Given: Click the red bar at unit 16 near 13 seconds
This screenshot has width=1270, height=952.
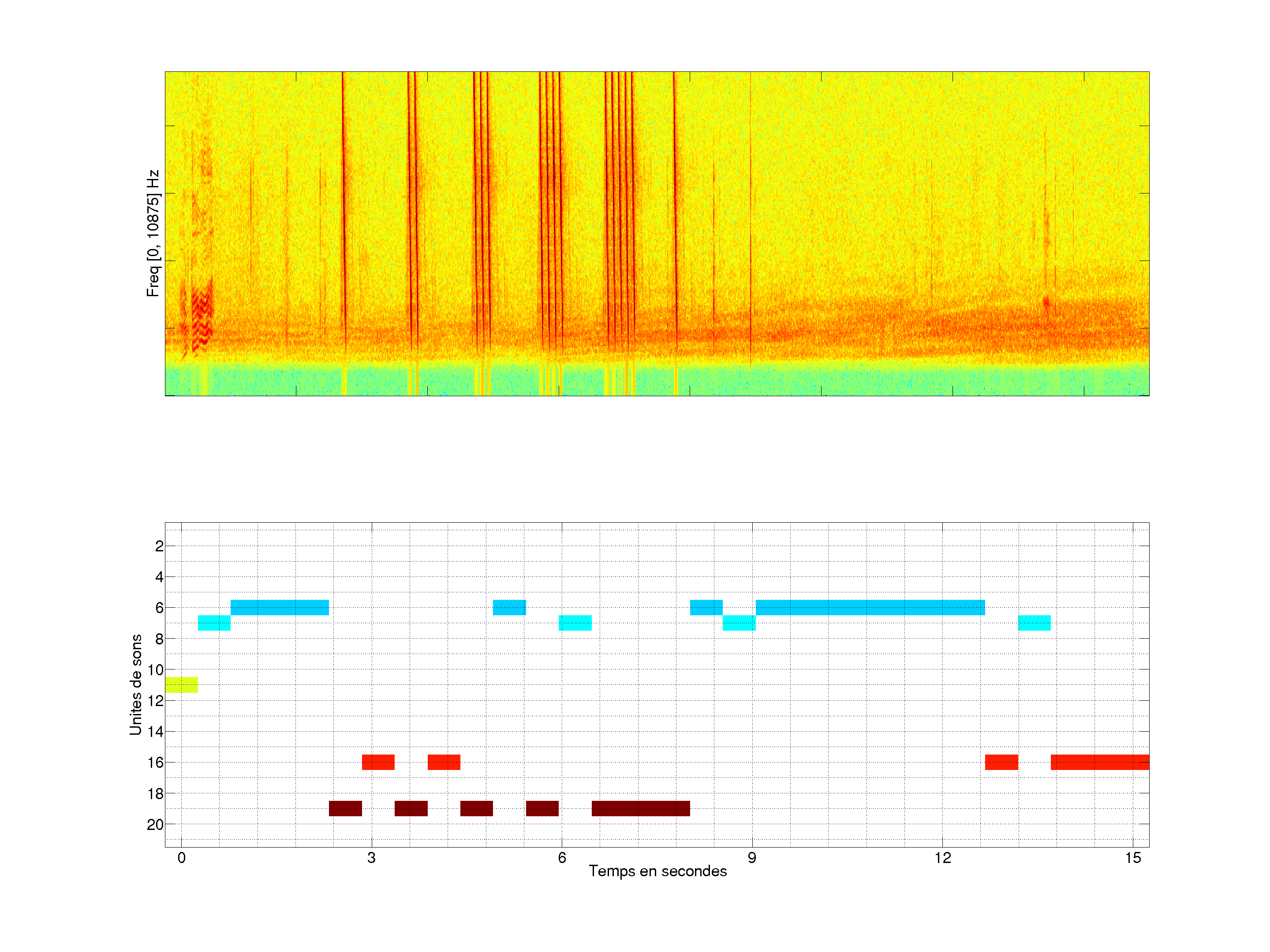Looking at the screenshot, I should click(1001, 762).
